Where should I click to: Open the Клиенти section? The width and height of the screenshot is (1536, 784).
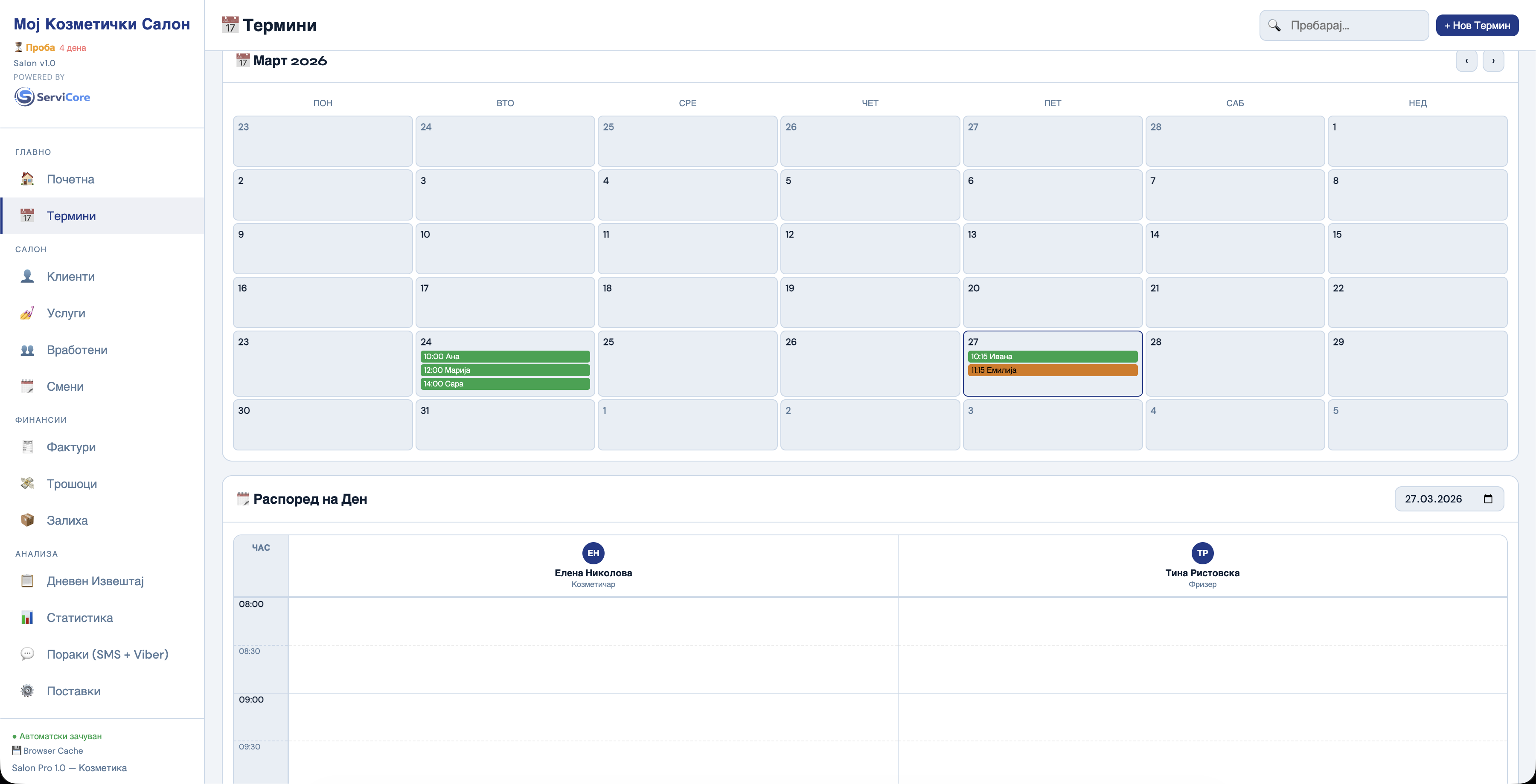pos(102,276)
